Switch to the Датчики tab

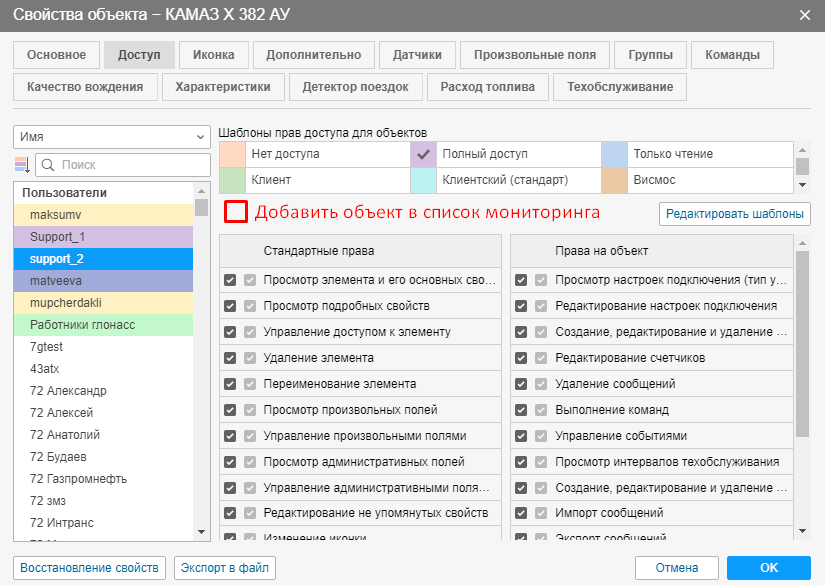point(418,55)
